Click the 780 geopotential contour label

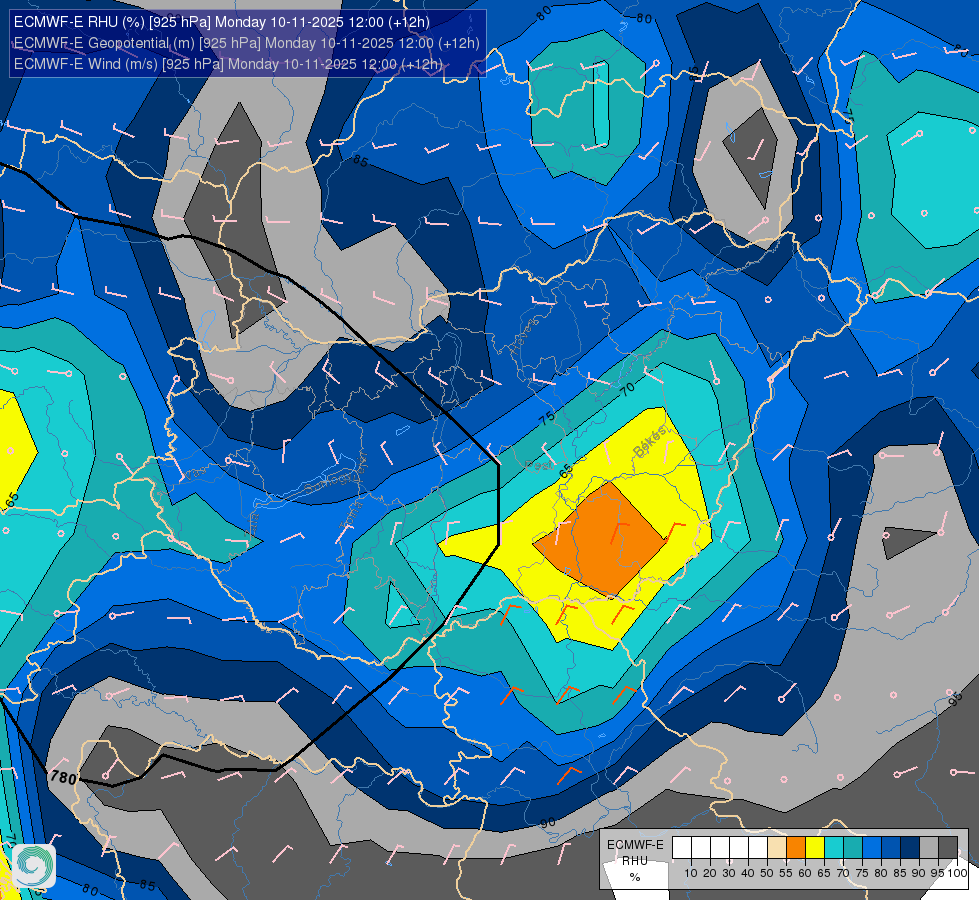pyautogui.click(x=63, y=778)
